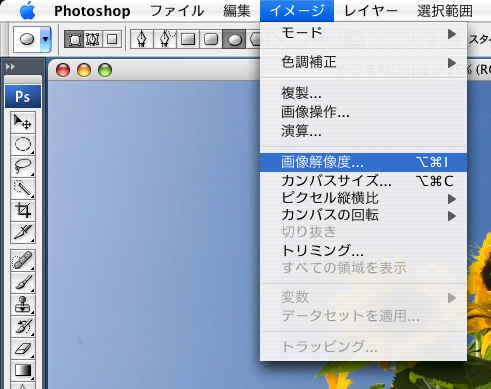Select the Magic Wand tool

click(x=23, y=188)
